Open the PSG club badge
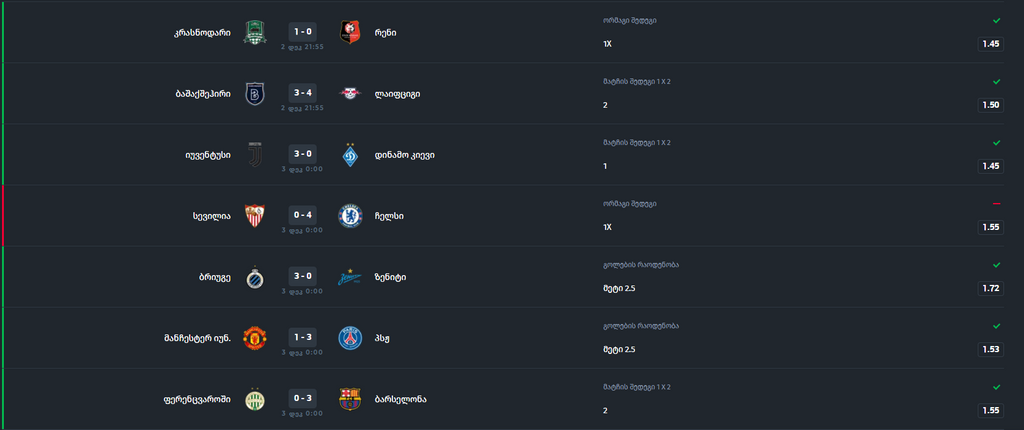 point(350,338)
